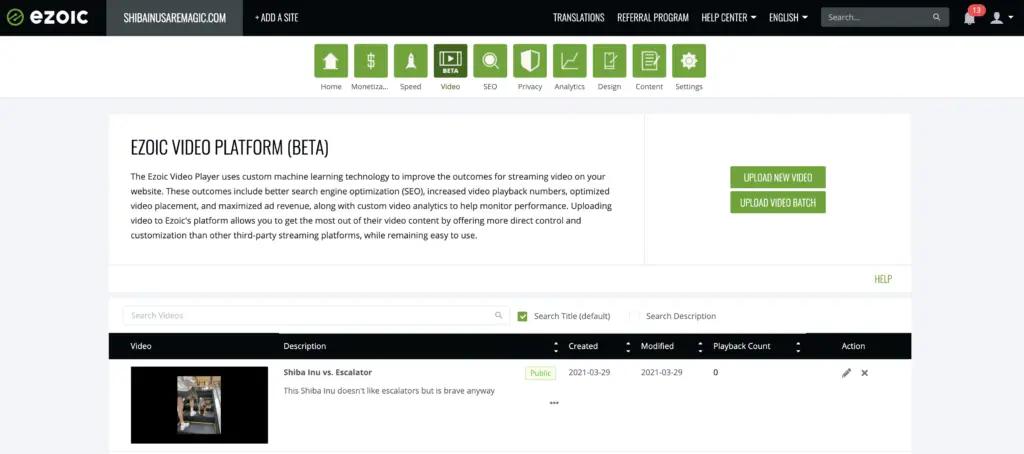Viewport: 1024px width, 454px height.
Task: Open the user account menu
Action: point(1000,18)
